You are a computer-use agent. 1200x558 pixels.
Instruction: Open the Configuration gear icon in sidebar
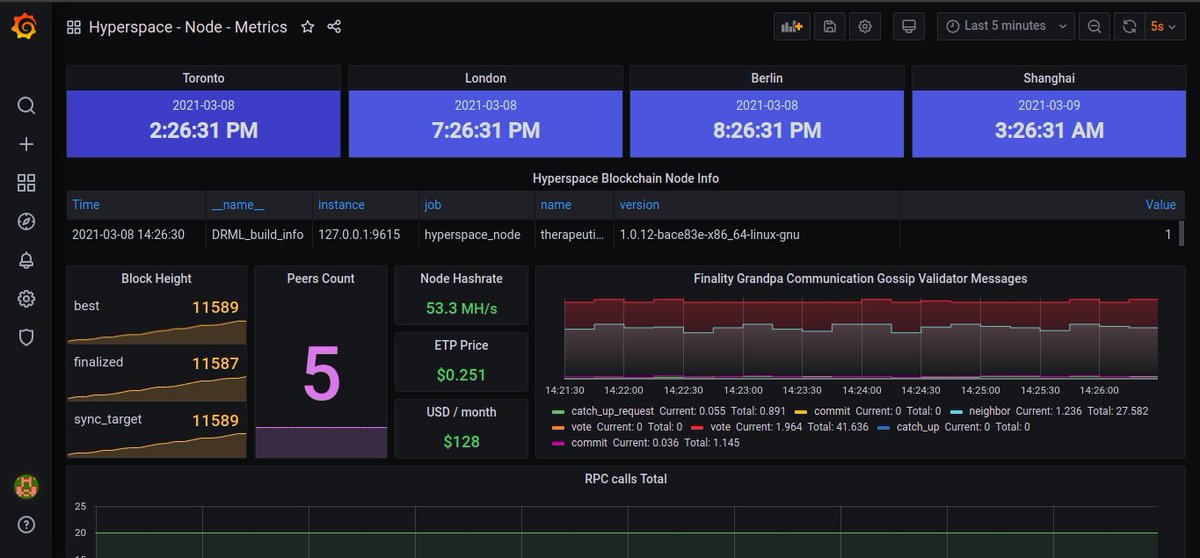pyautogui.click(x=26, y=299)
